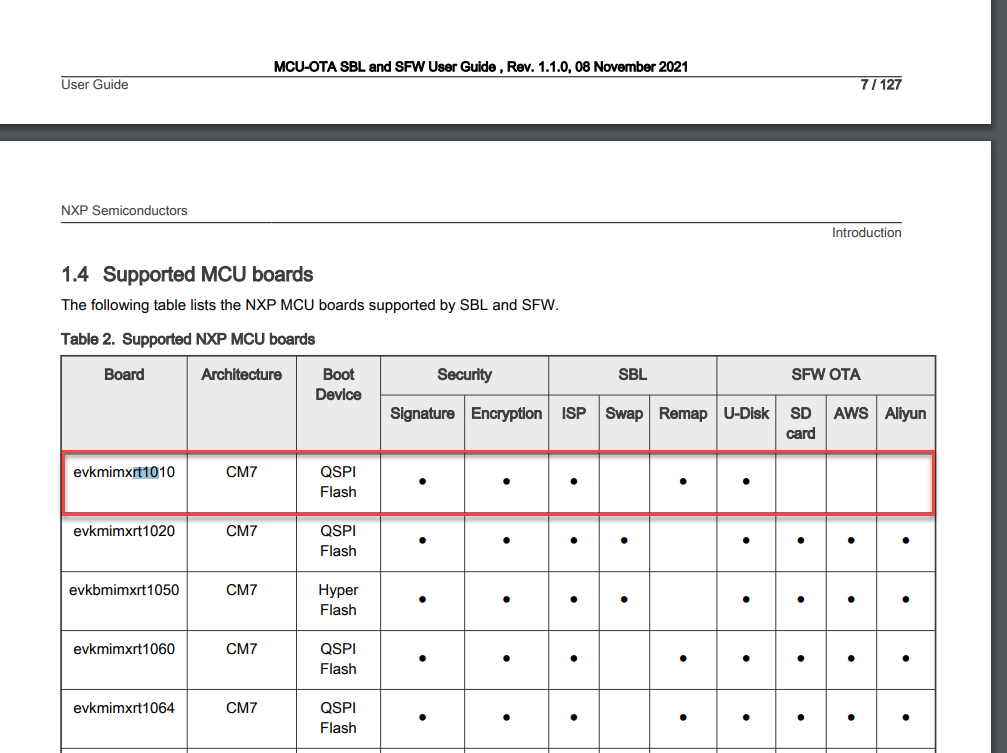Click the evkbmimxrt1050 board cell

pos(123,589)
